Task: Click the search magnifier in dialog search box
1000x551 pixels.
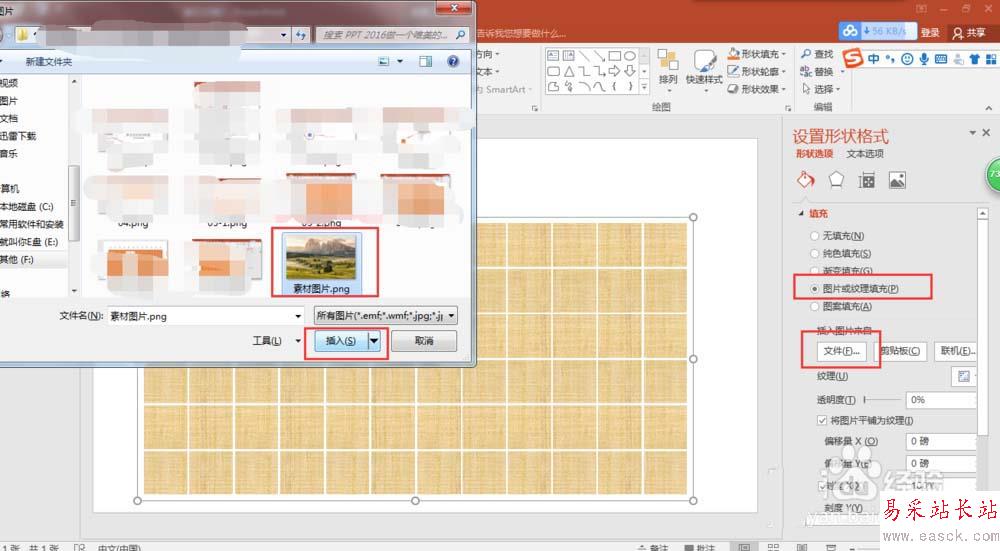Action: coord(460,34)
